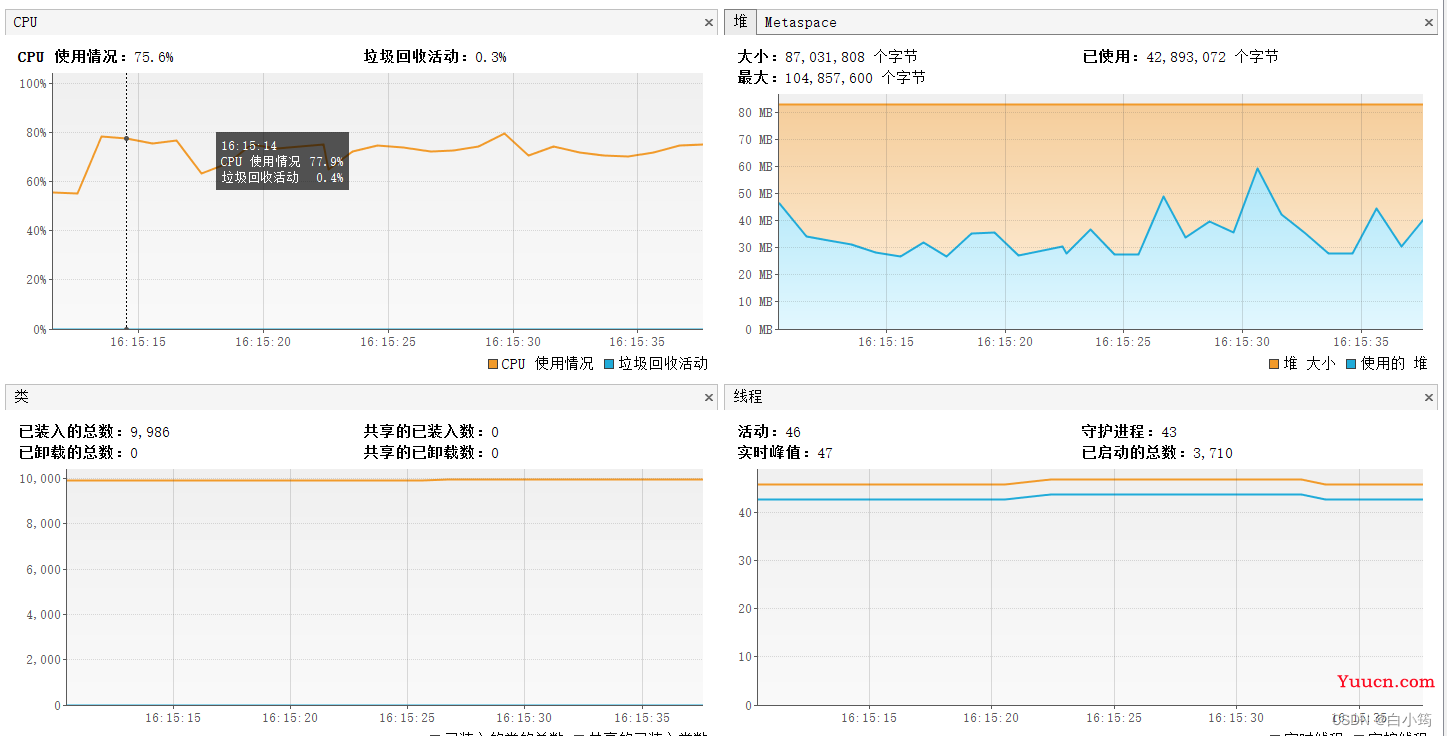Select the 堆 tab
Image resolution: width=1447 pixels, height=736 pixels.
(x=740, y=22)
